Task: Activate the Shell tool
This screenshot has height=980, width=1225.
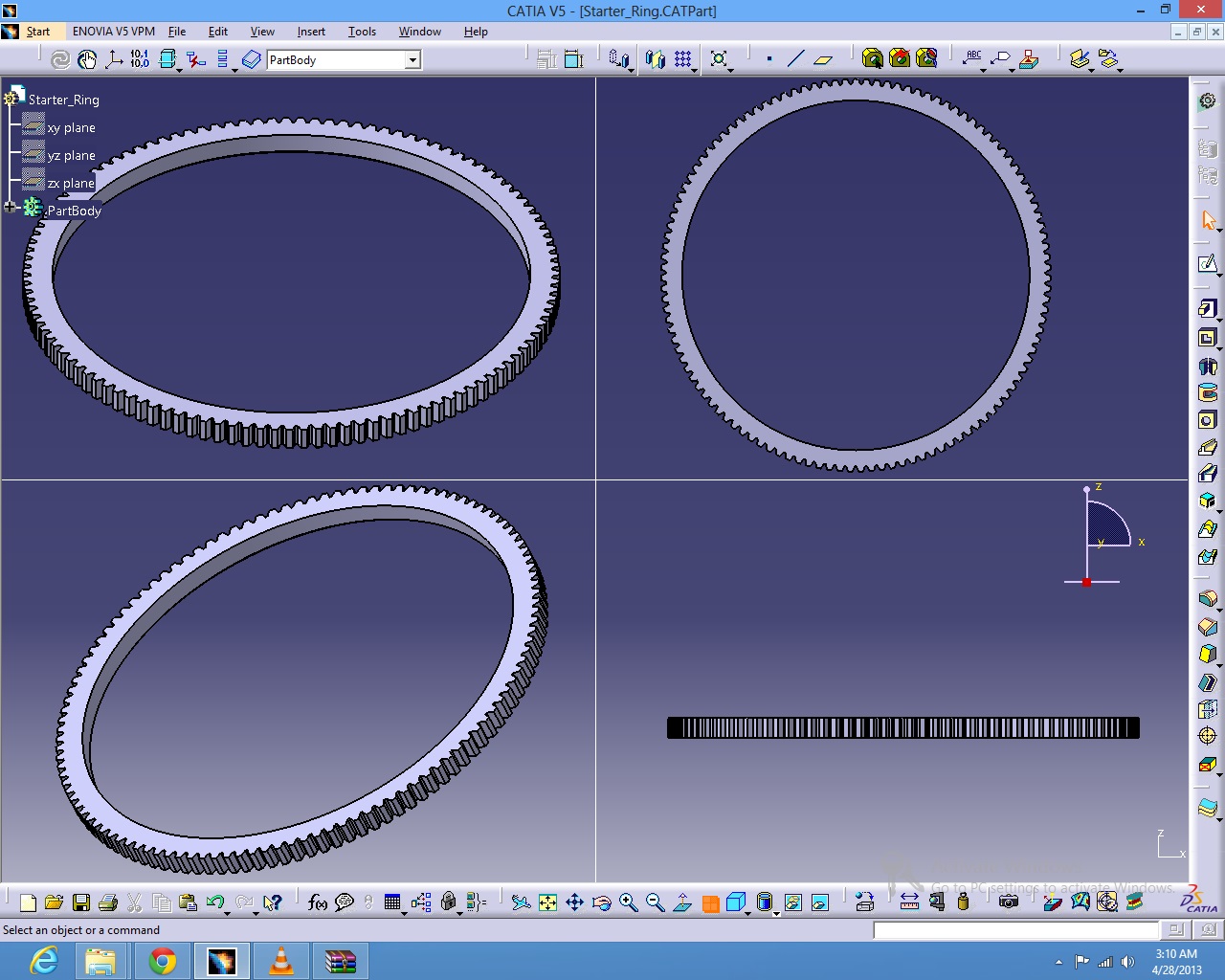Action: click(x=1208, y=682)
